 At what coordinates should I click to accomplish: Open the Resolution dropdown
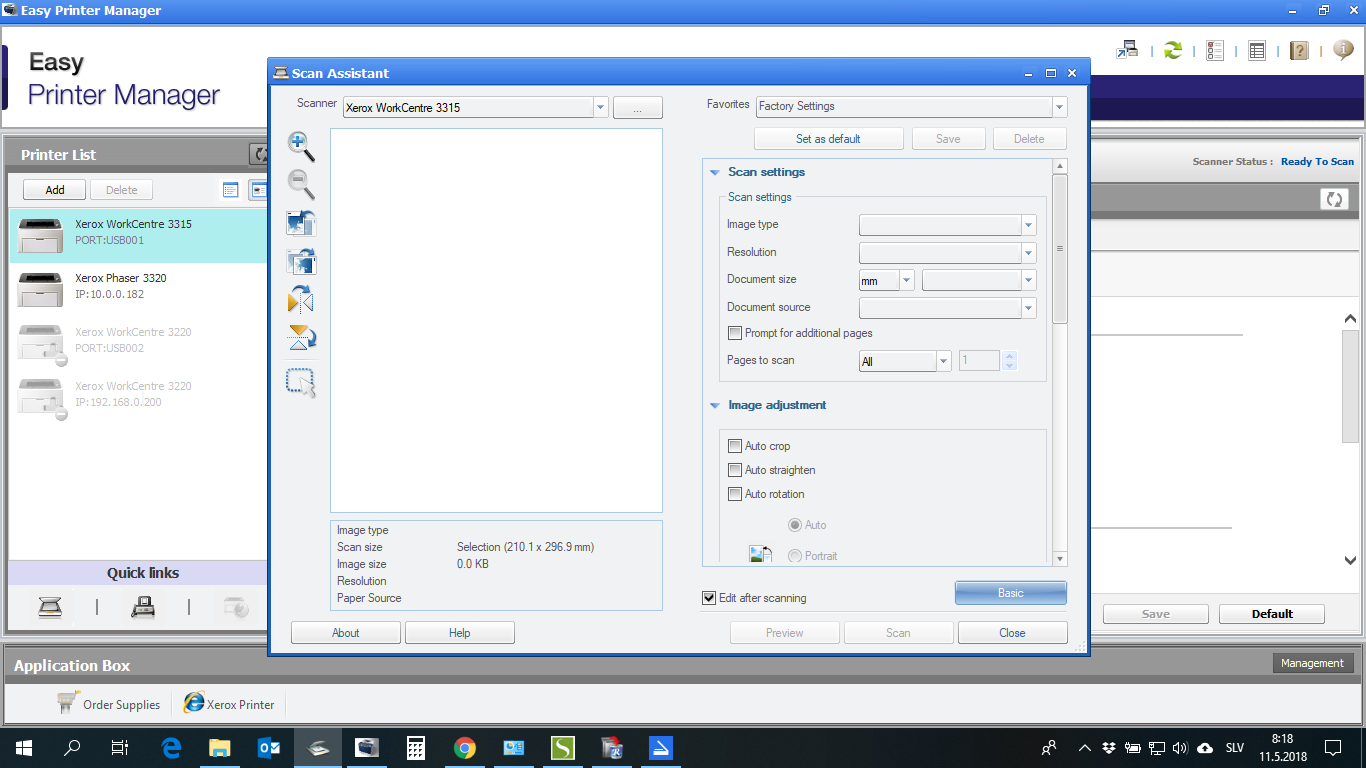pyautogui.click(x=1028, y=253)
